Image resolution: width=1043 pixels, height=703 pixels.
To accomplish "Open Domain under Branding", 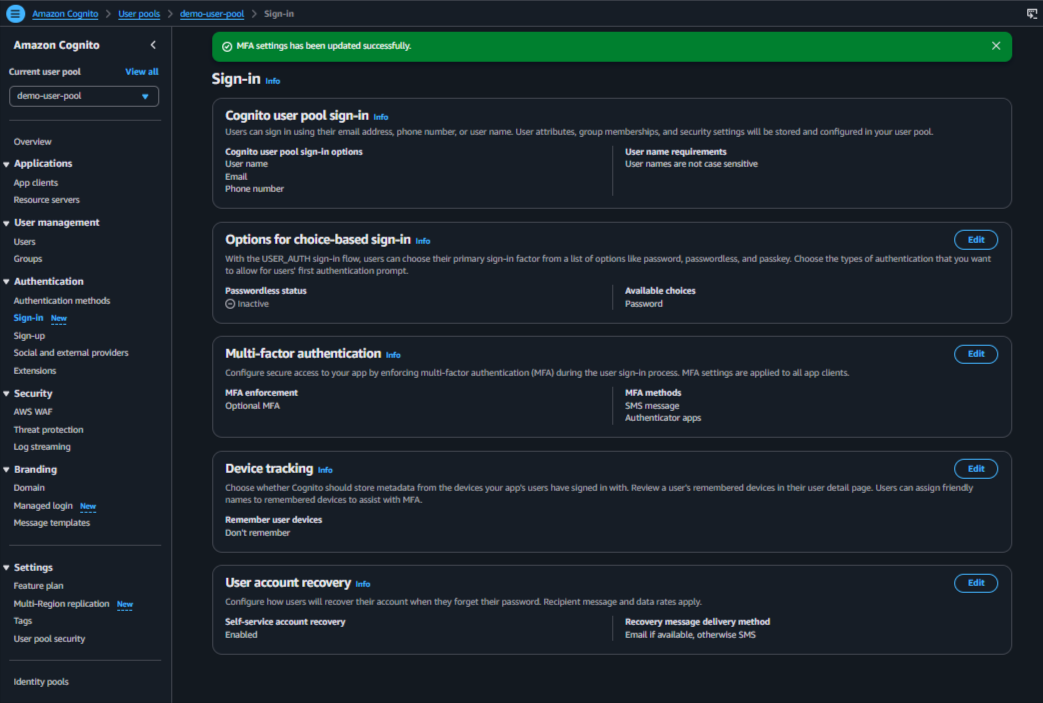I will coord(29,488).
